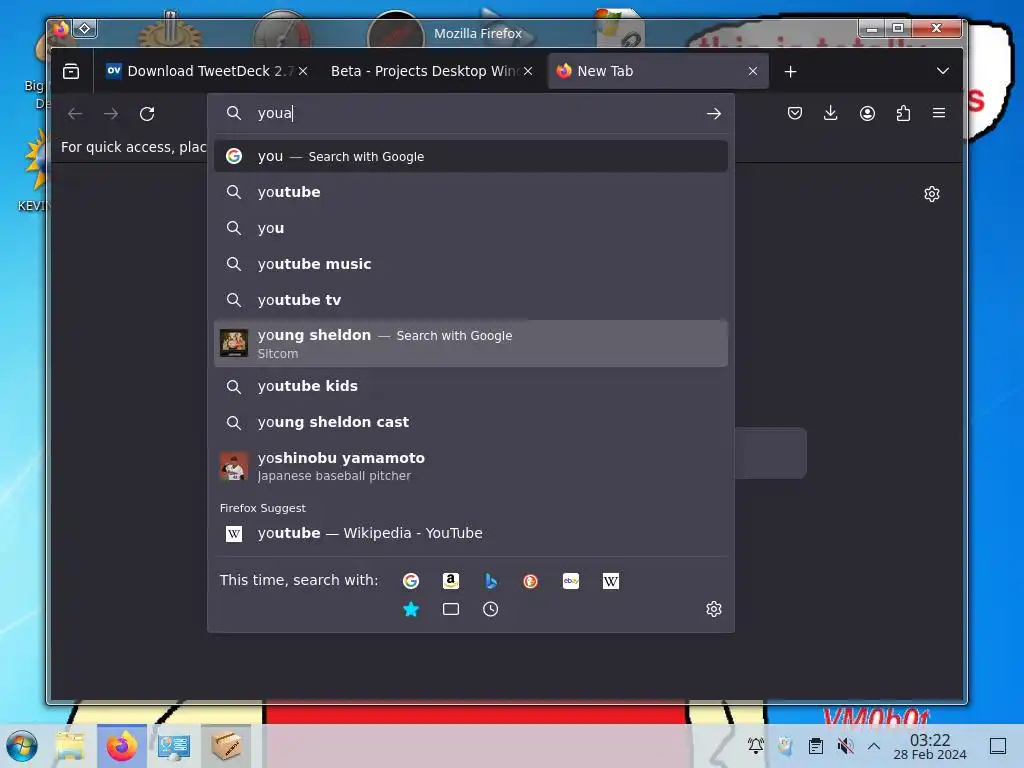The height and width of the screenshot is (768, 1024).
Task: Select the plain 'you' search suggestion
Action: click(471, 228)
